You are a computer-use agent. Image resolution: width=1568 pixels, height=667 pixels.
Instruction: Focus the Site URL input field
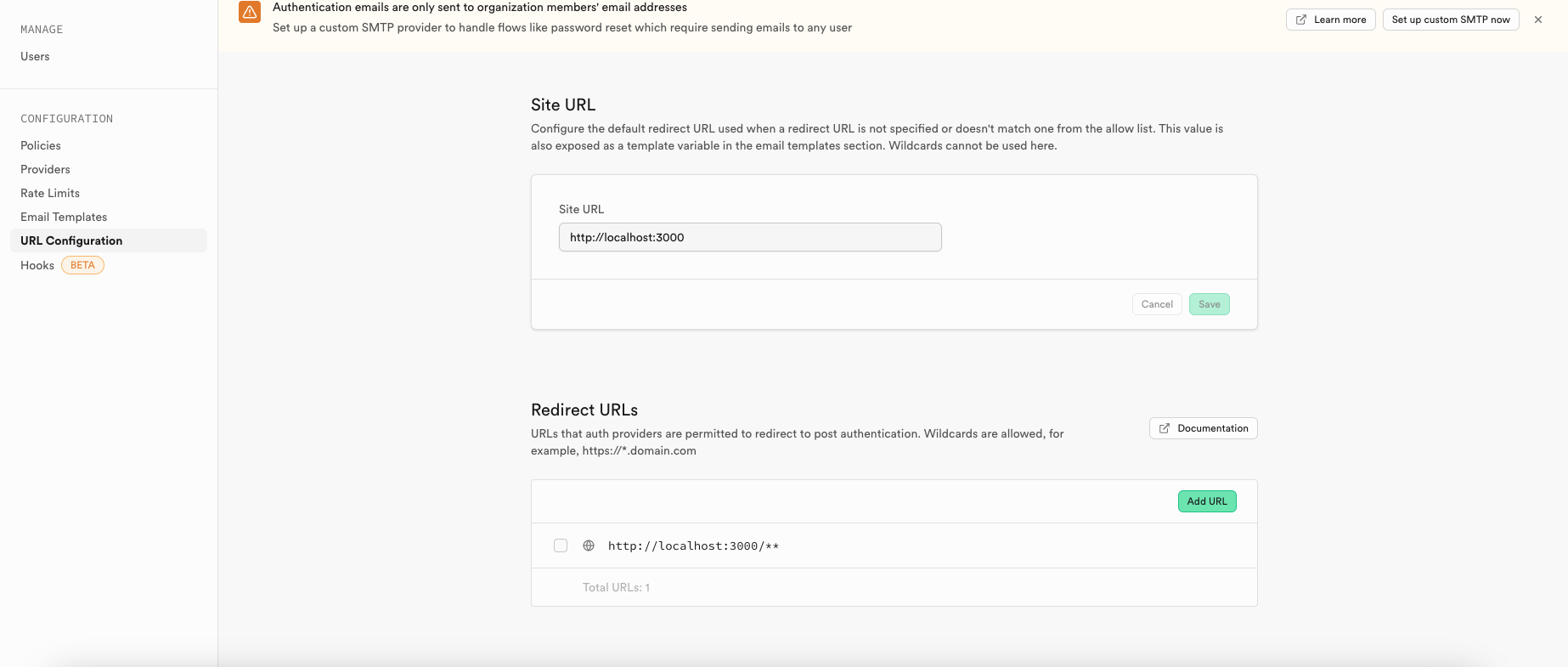(749, 237)
